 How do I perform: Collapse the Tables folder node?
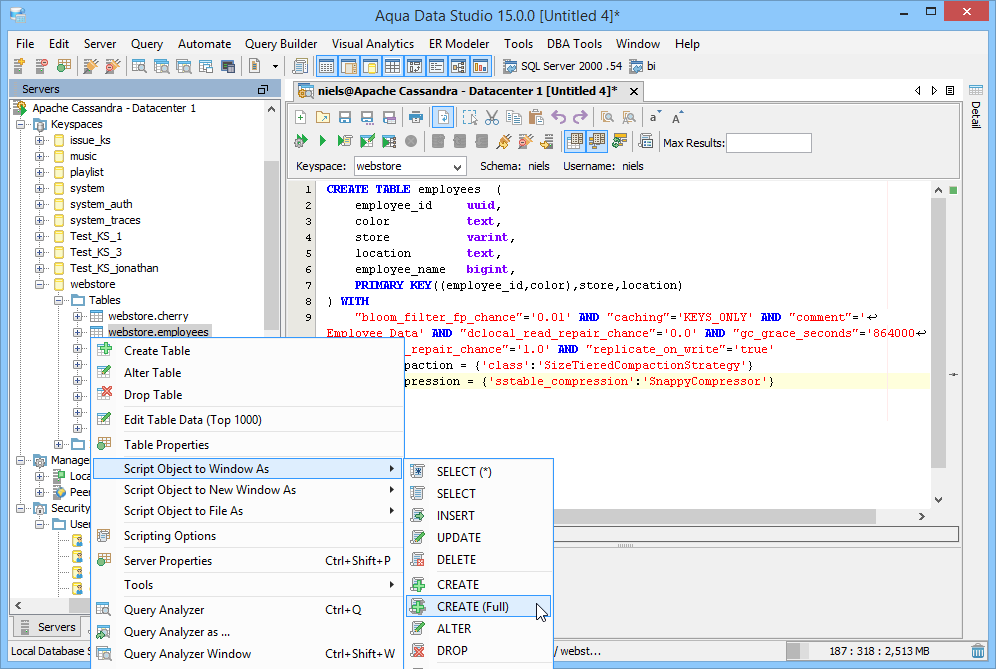tap(58, 301)
